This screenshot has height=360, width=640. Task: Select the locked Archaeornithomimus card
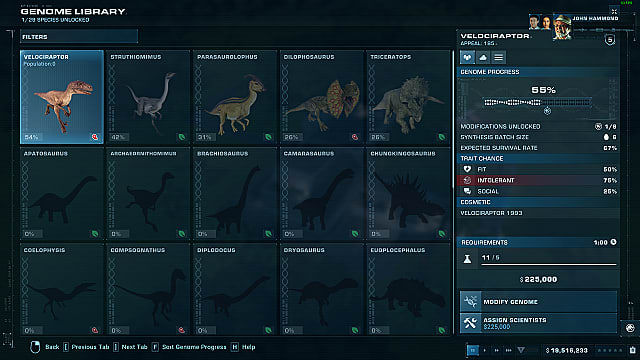tap(148, 193)
